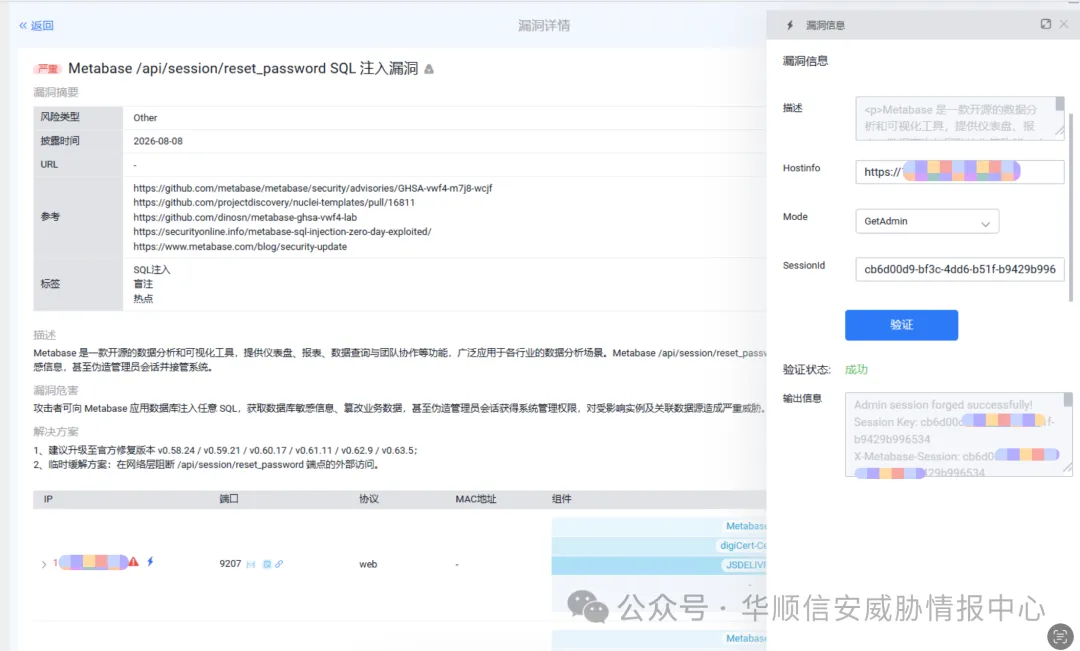Click the 组件 column header
The height and width of the screenshot is (651, 1080).
tap(561, 499)
